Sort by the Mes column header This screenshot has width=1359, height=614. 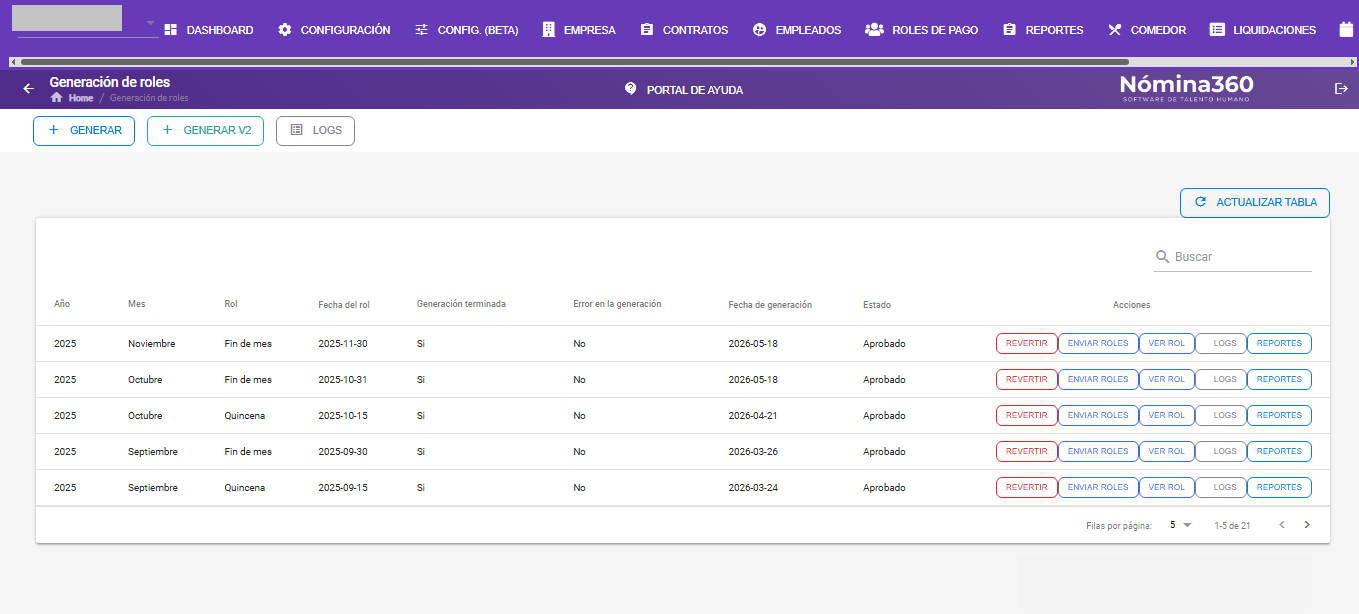click(137, 304)
